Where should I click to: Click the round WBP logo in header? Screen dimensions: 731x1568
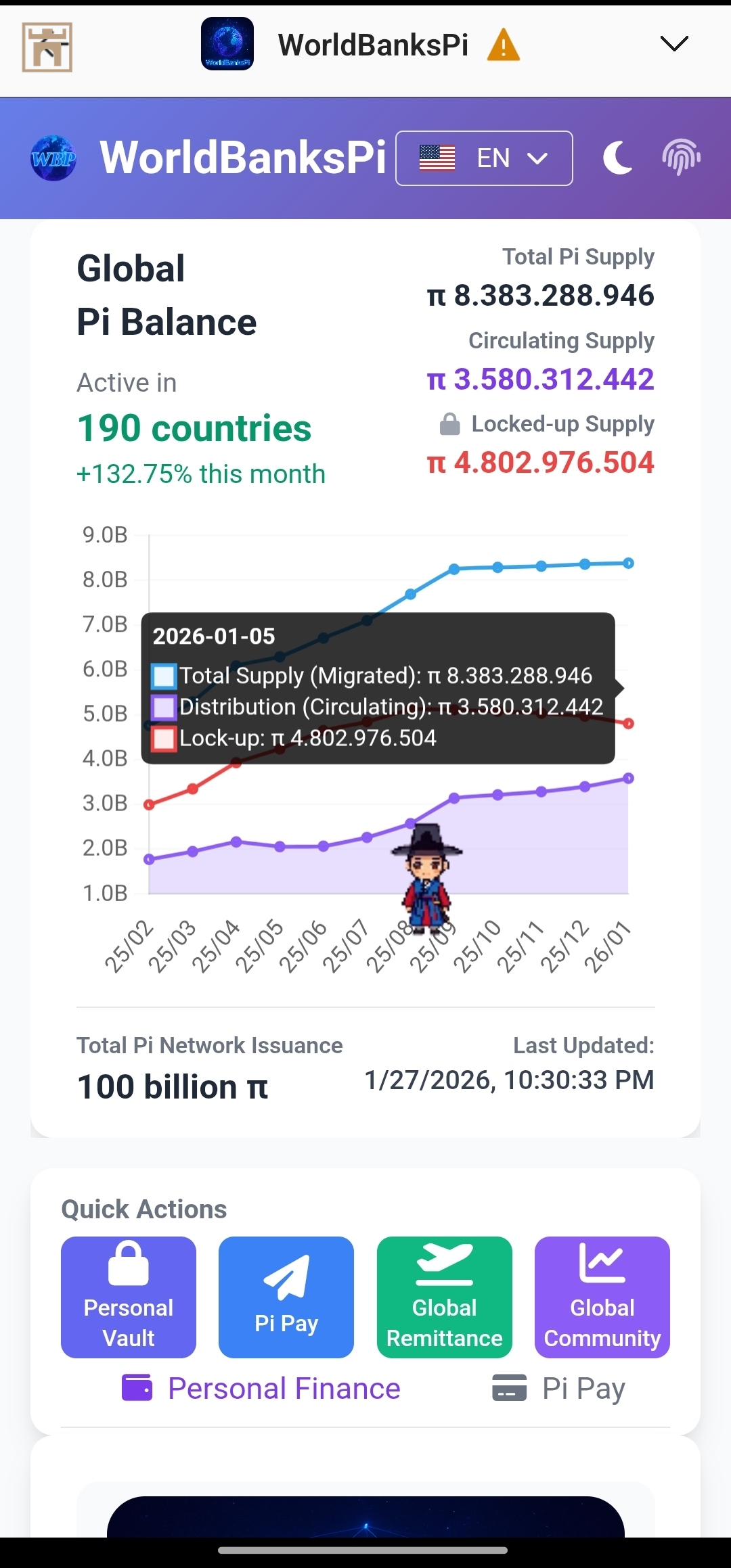pyautogui.click(x=53, y=158)
